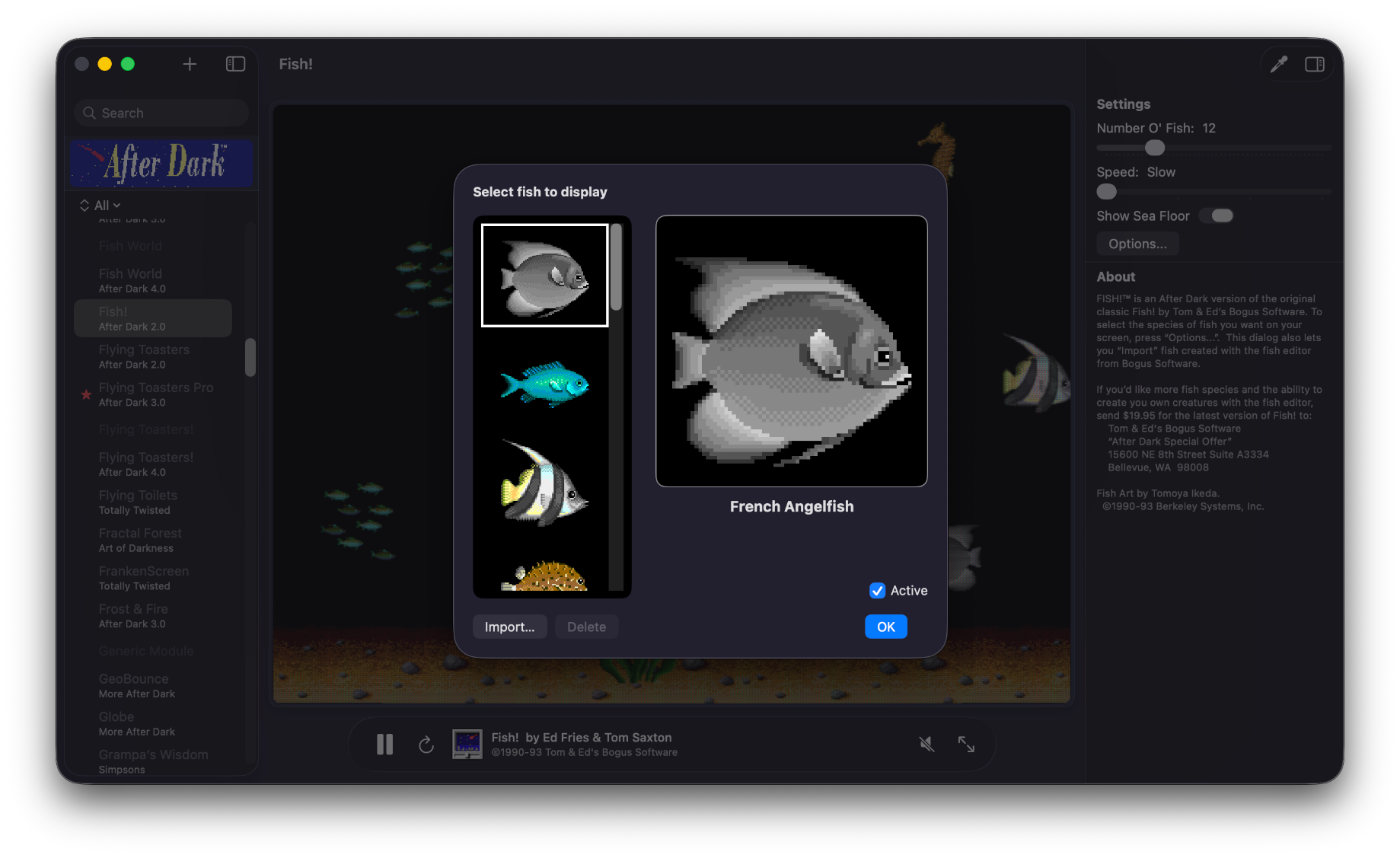
Task: Click the Flying Toasters! group header
Action: tap(146, 429)
